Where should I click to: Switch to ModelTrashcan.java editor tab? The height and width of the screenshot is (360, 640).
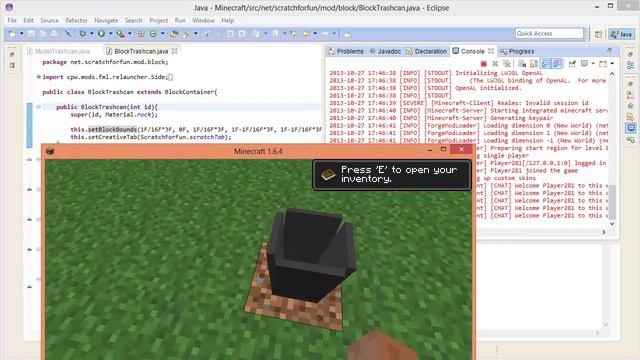(58, 51)
